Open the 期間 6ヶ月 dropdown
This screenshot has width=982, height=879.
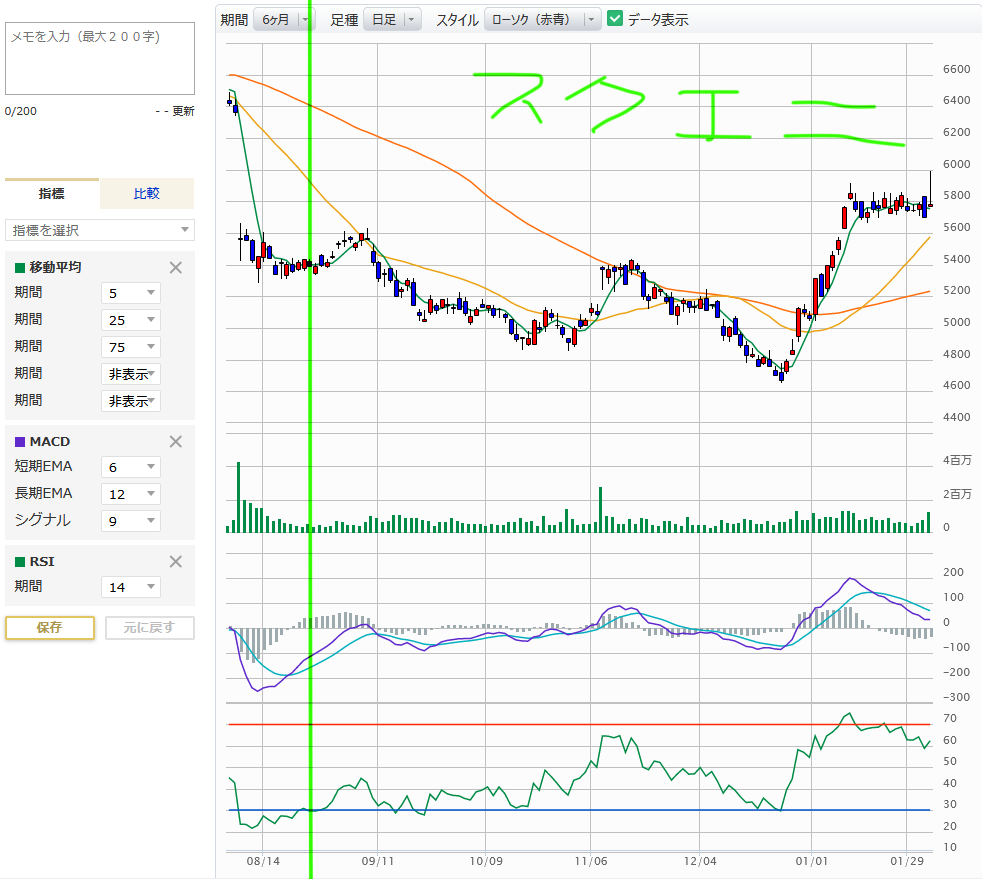click(x=283, y=19)
